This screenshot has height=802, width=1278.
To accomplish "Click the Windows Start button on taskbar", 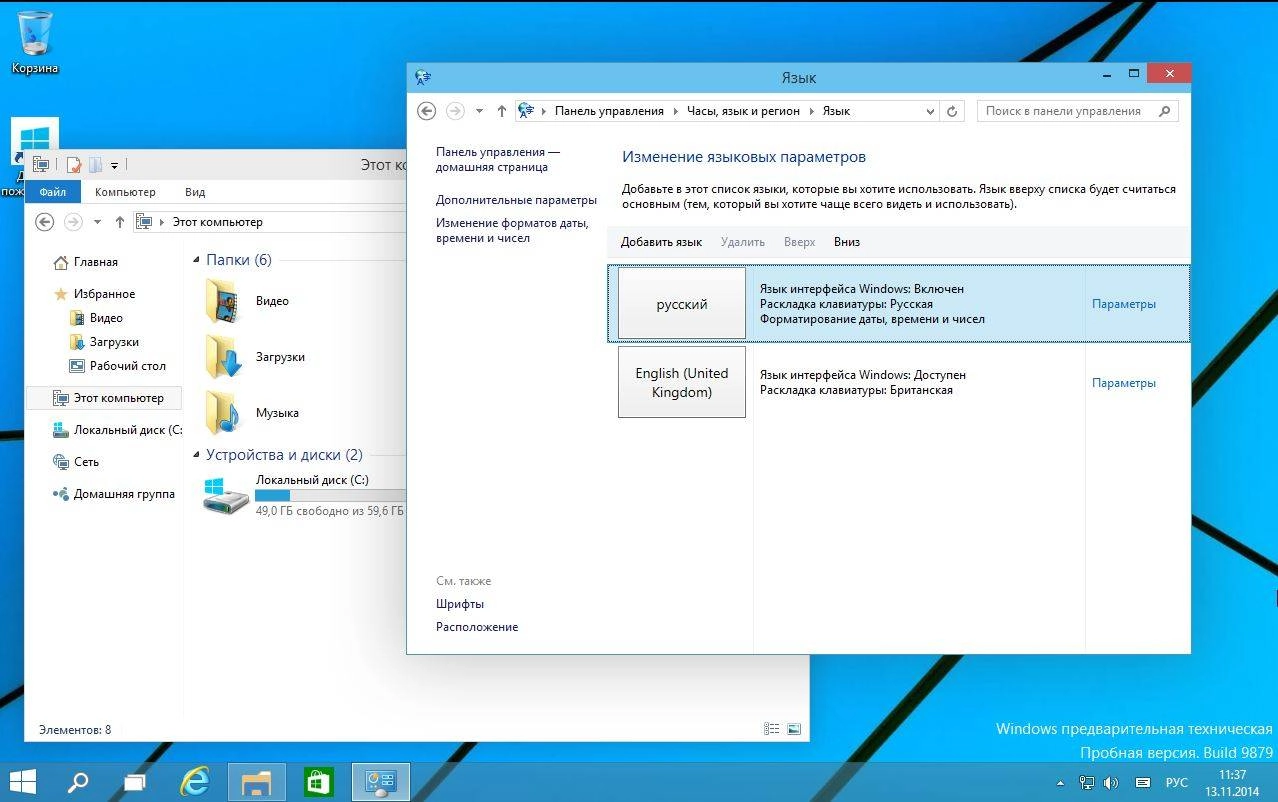I will click(x=24, y=782).
